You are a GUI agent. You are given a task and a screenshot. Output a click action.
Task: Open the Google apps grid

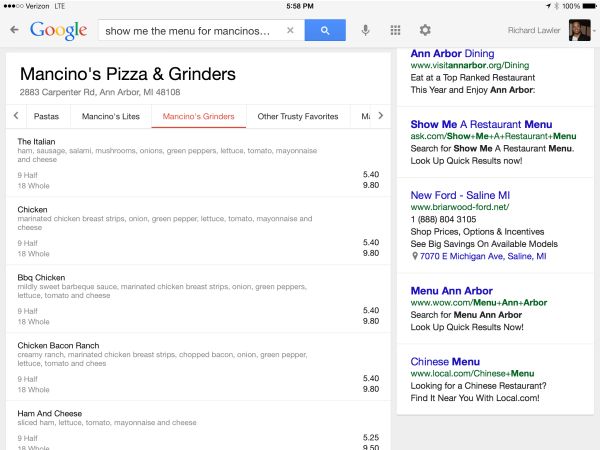tap(395, 30)
